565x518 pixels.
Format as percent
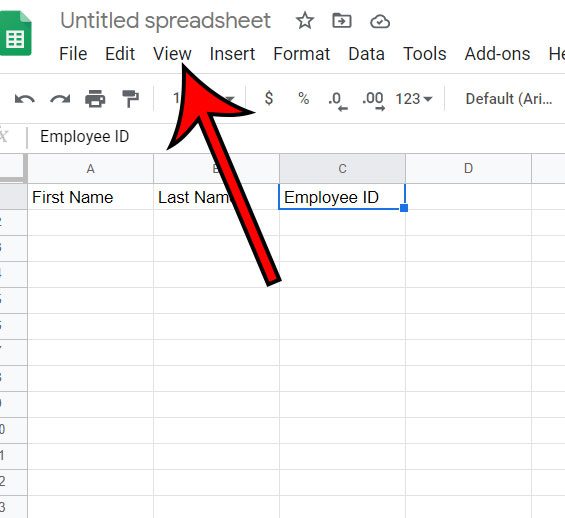(303, 98)
